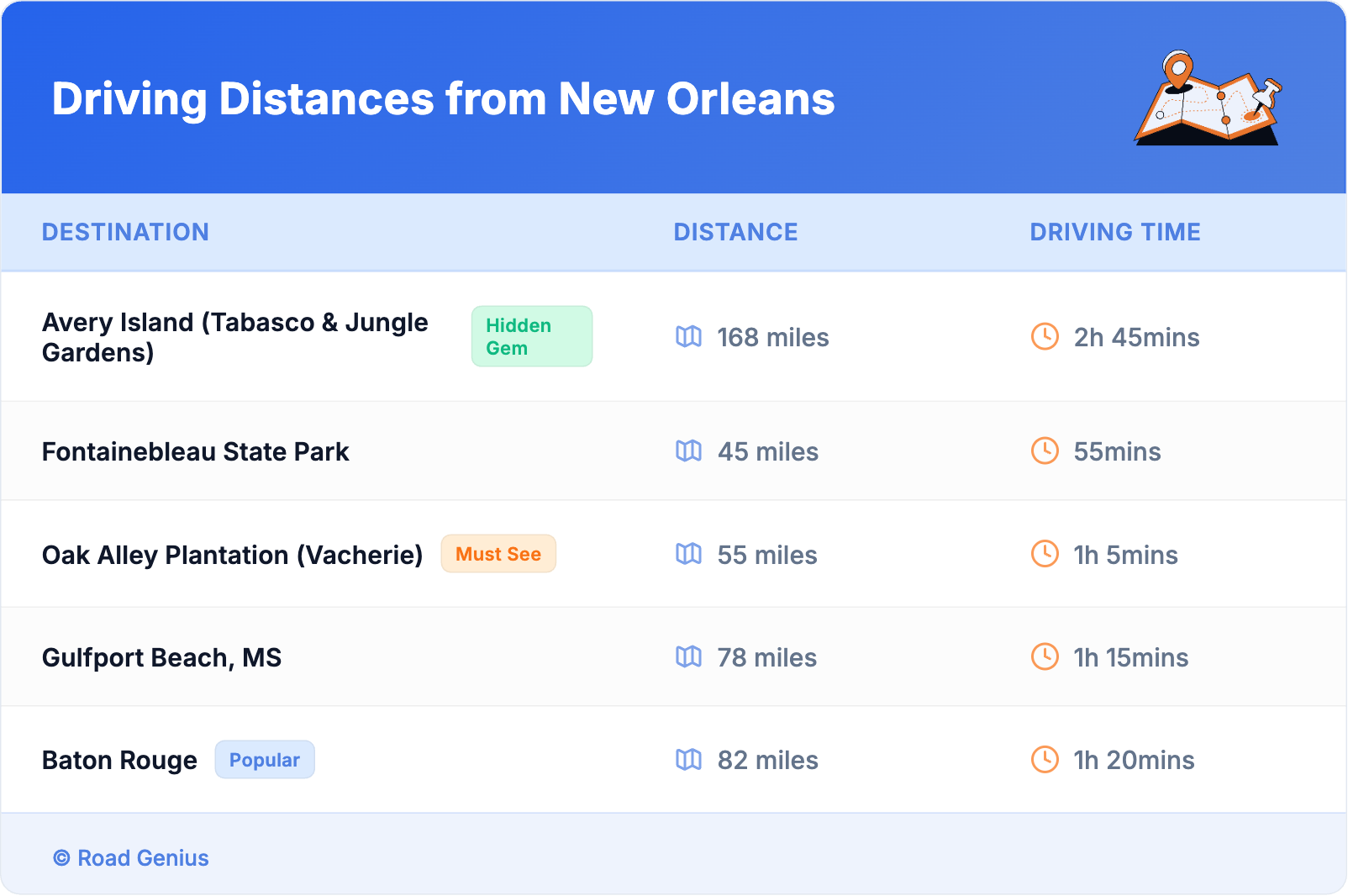
Task: Select the Fontainebleau State Park destination
Action: 195,451
